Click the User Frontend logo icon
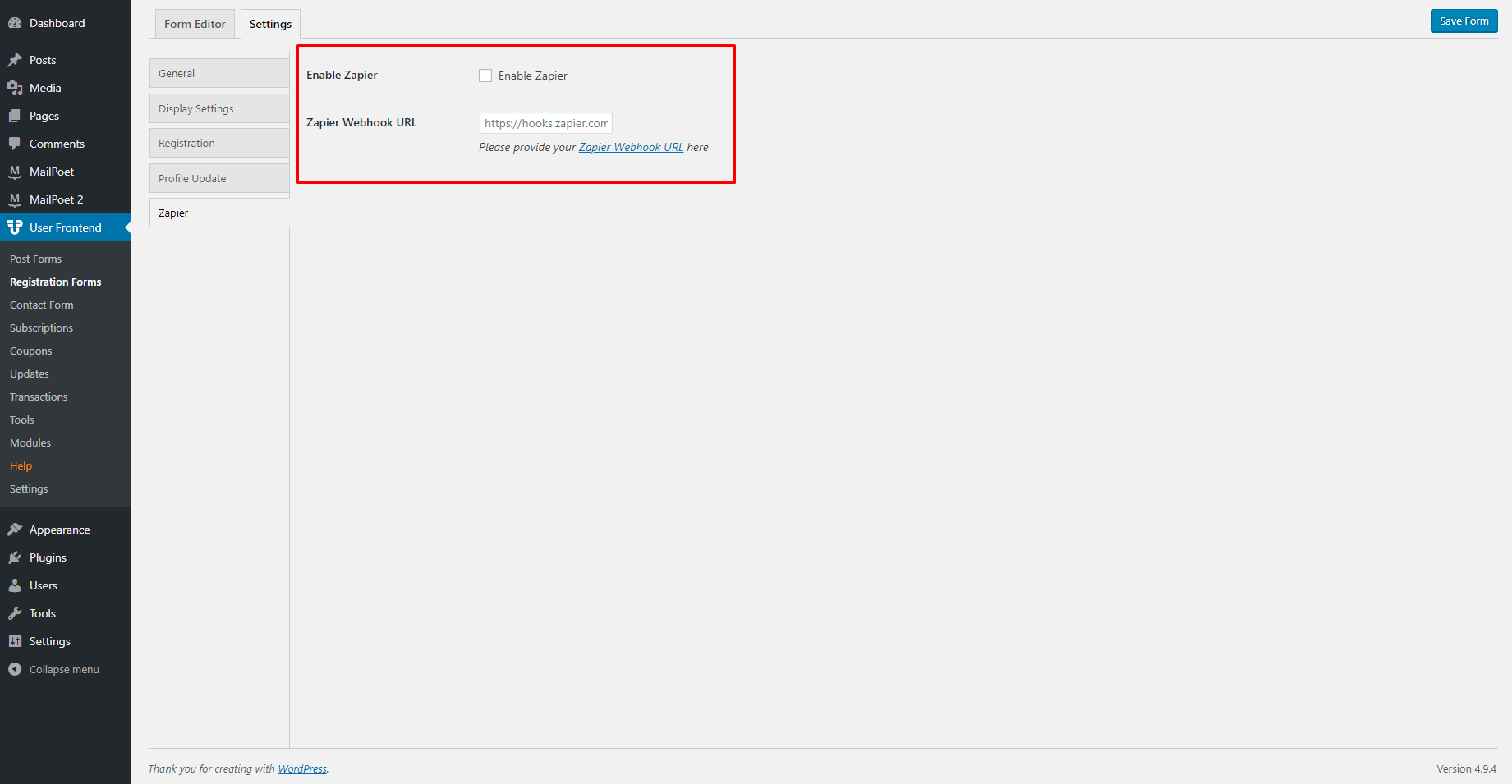1512x784 pixels. click(15, 227)
